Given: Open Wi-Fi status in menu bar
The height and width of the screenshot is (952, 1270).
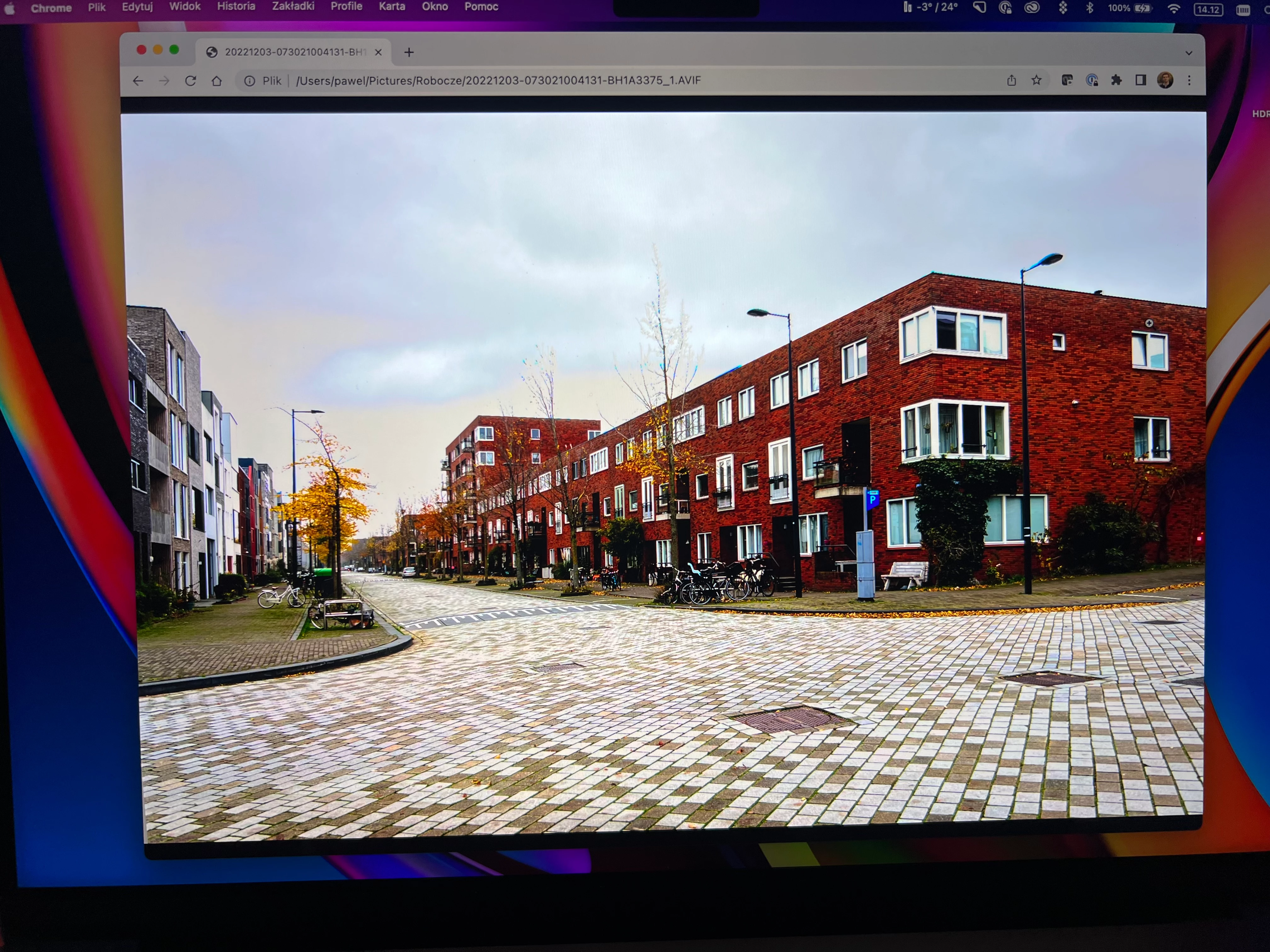Looking at the screenshot, I should 1174,8.
